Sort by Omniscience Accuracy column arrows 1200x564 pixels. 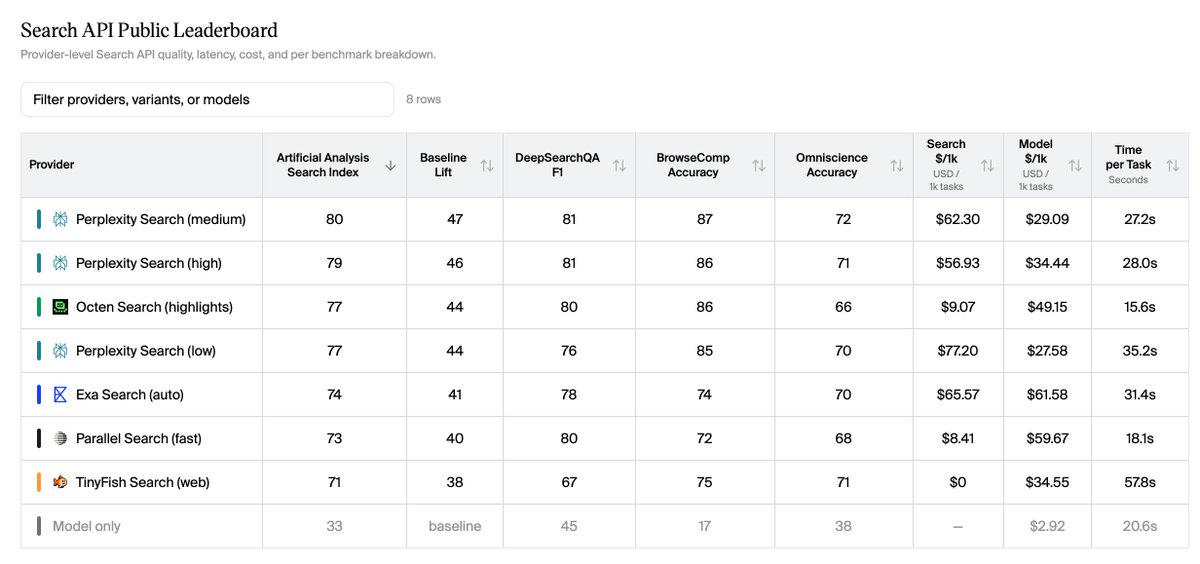click(897, 165)
